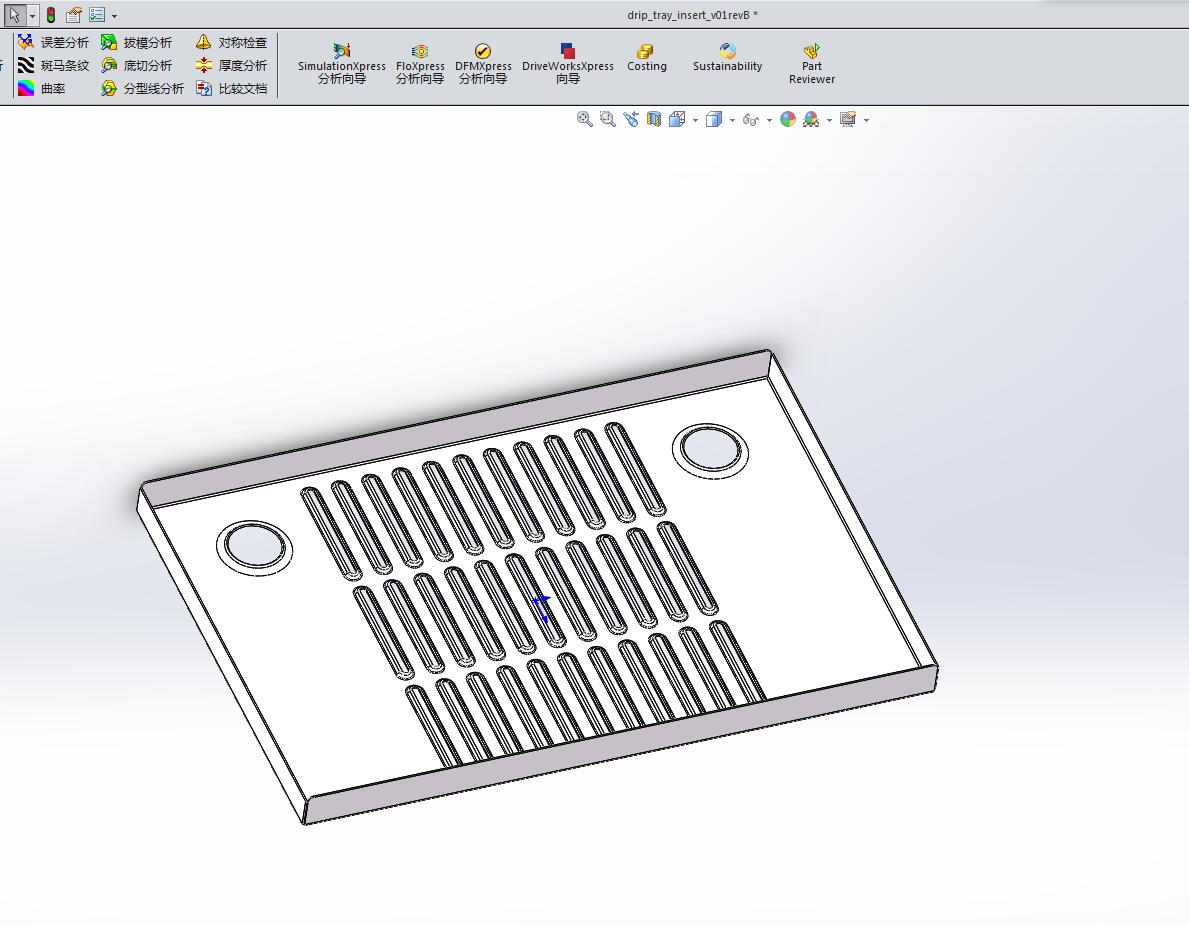1189x925 pixels.
Task: Expand the View Orientation dropdown
Action: (695, 119)
